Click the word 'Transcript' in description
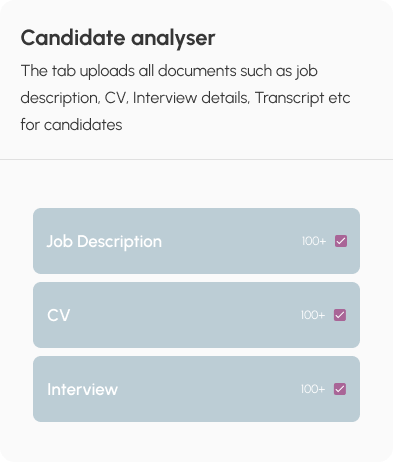Image resolution: width=393 pixels, height=462 pixels. [289, 98]
